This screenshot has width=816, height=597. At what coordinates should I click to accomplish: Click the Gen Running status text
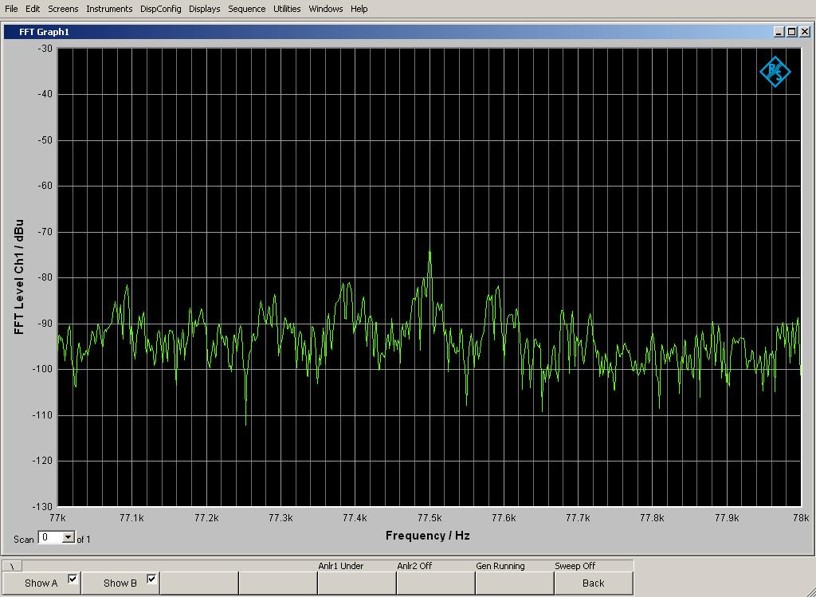click(500, 566)
